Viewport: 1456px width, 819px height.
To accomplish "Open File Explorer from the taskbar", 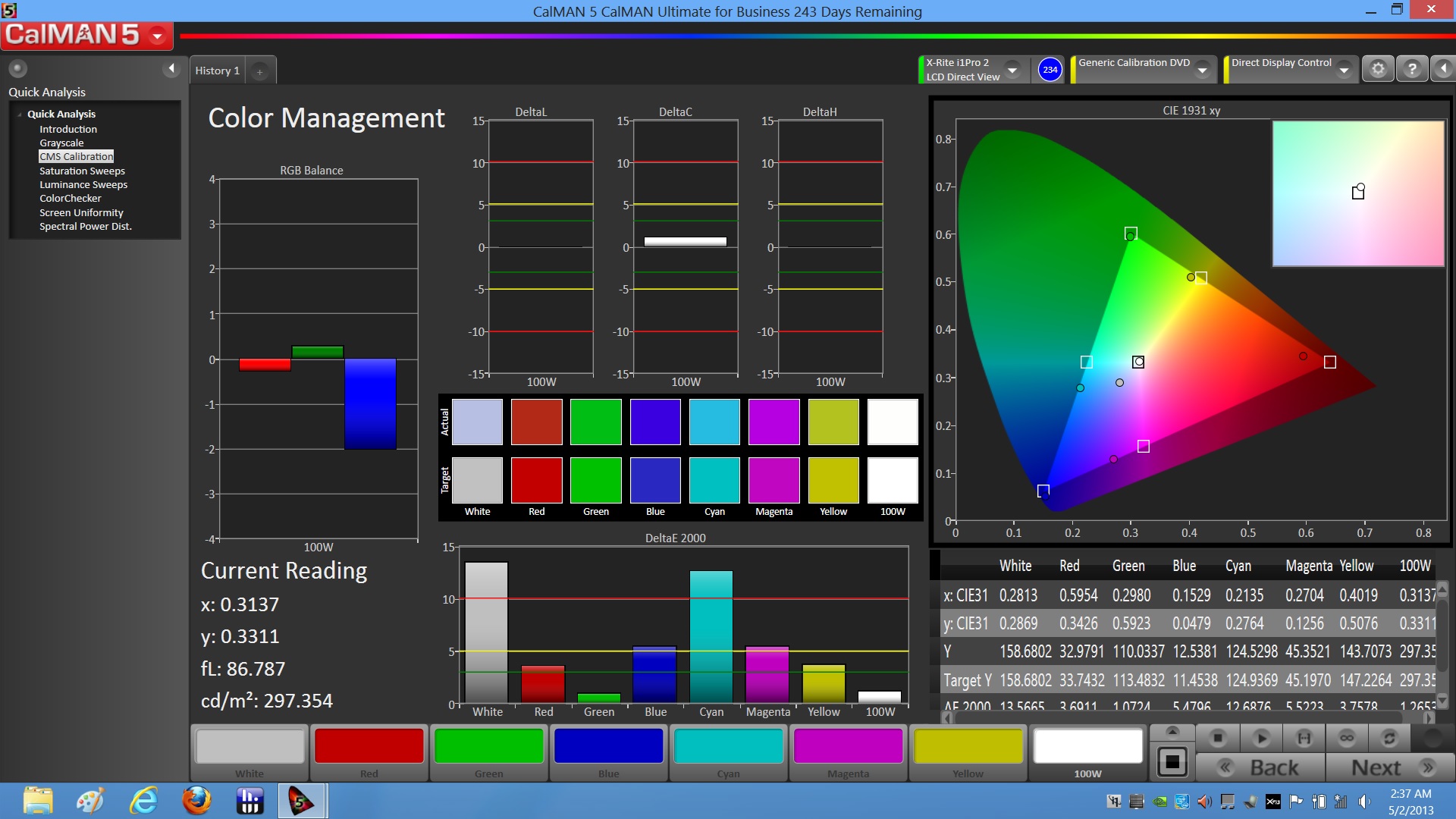I will pyautogui.click(x=38, y=801).
